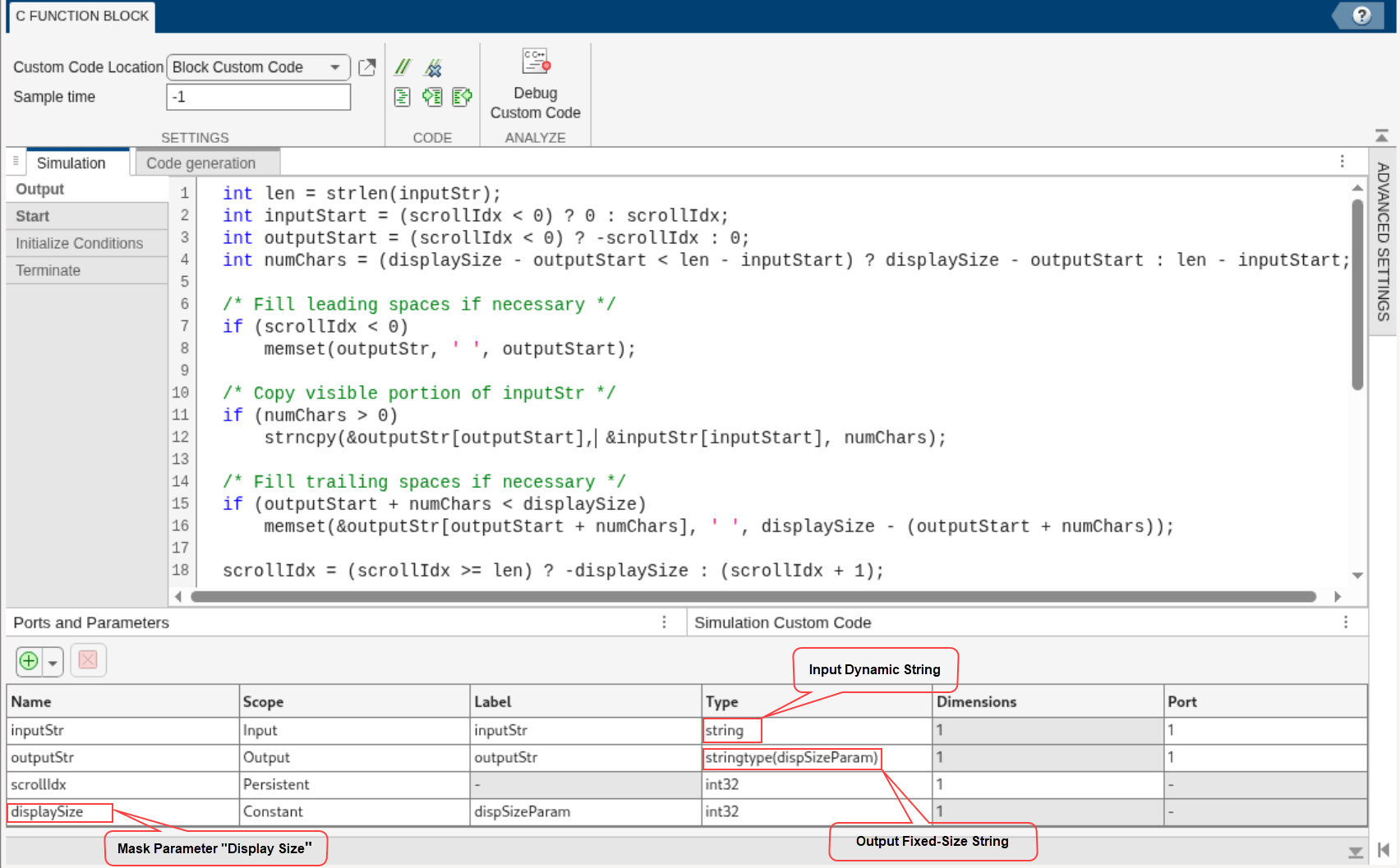Viewport: 1400px width, 868px height.
Task: Open Ports and Parameters panel options menu
Action: [665, 622]
